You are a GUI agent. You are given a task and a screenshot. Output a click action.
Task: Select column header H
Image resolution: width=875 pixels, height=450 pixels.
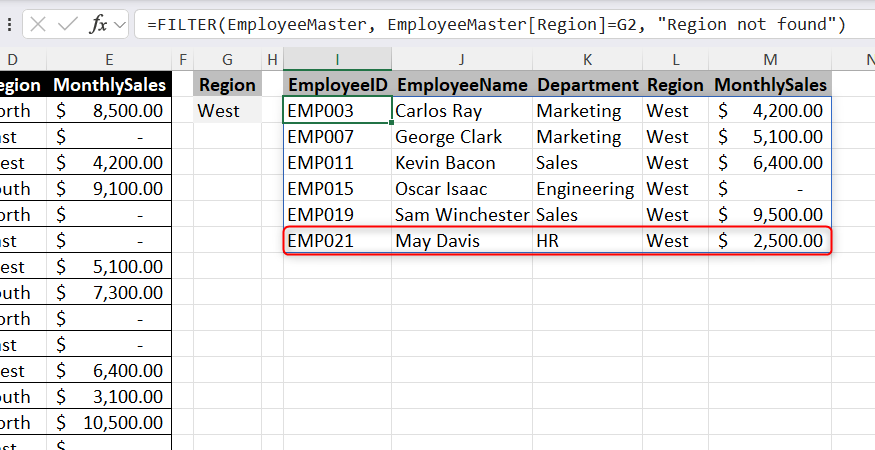[272, 59]
